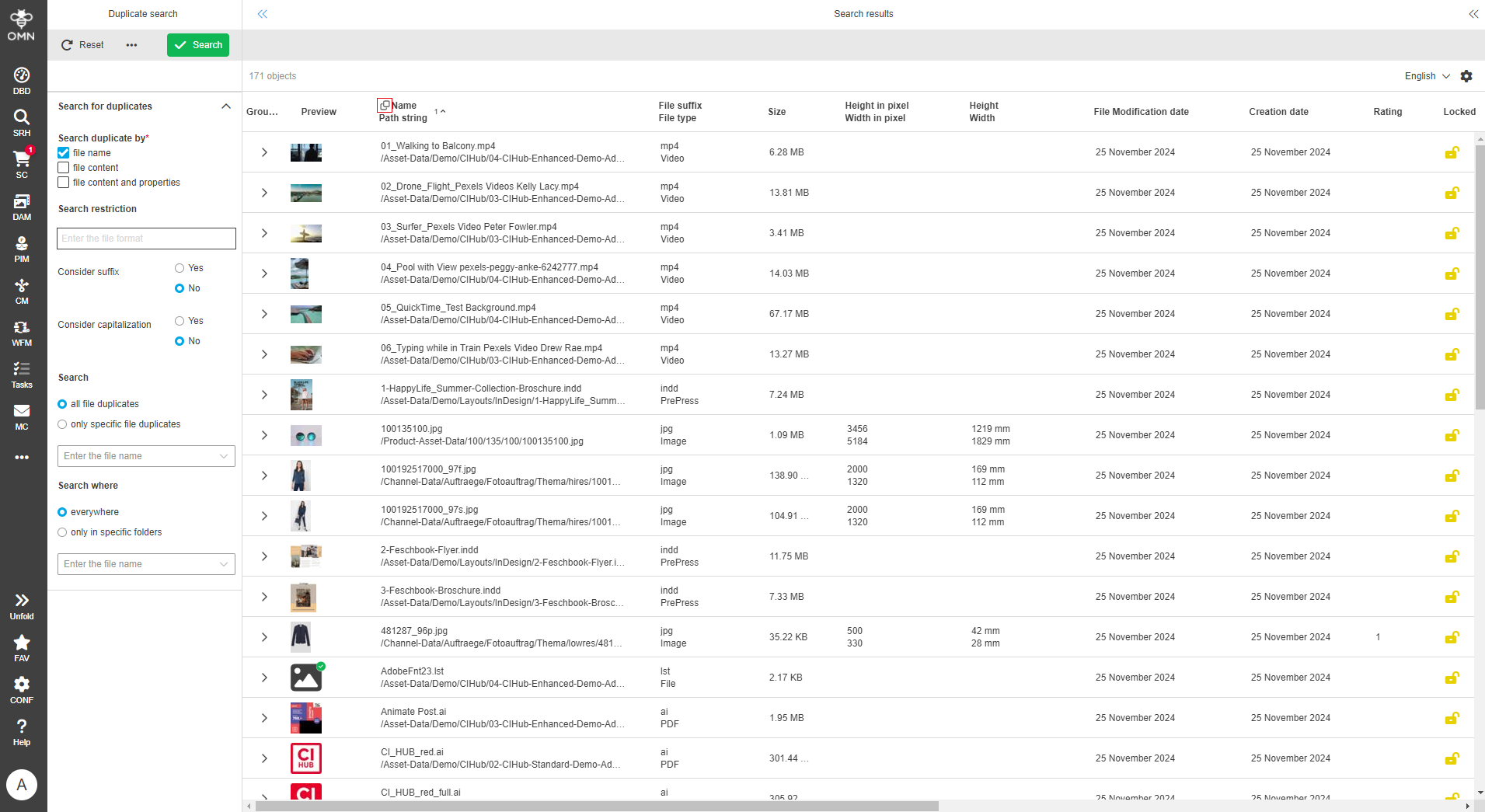This screenshot has width=1485, height=812.
Task: Expand the row for 01_Walking to Balcony.mp4
Action: [263, 152]
